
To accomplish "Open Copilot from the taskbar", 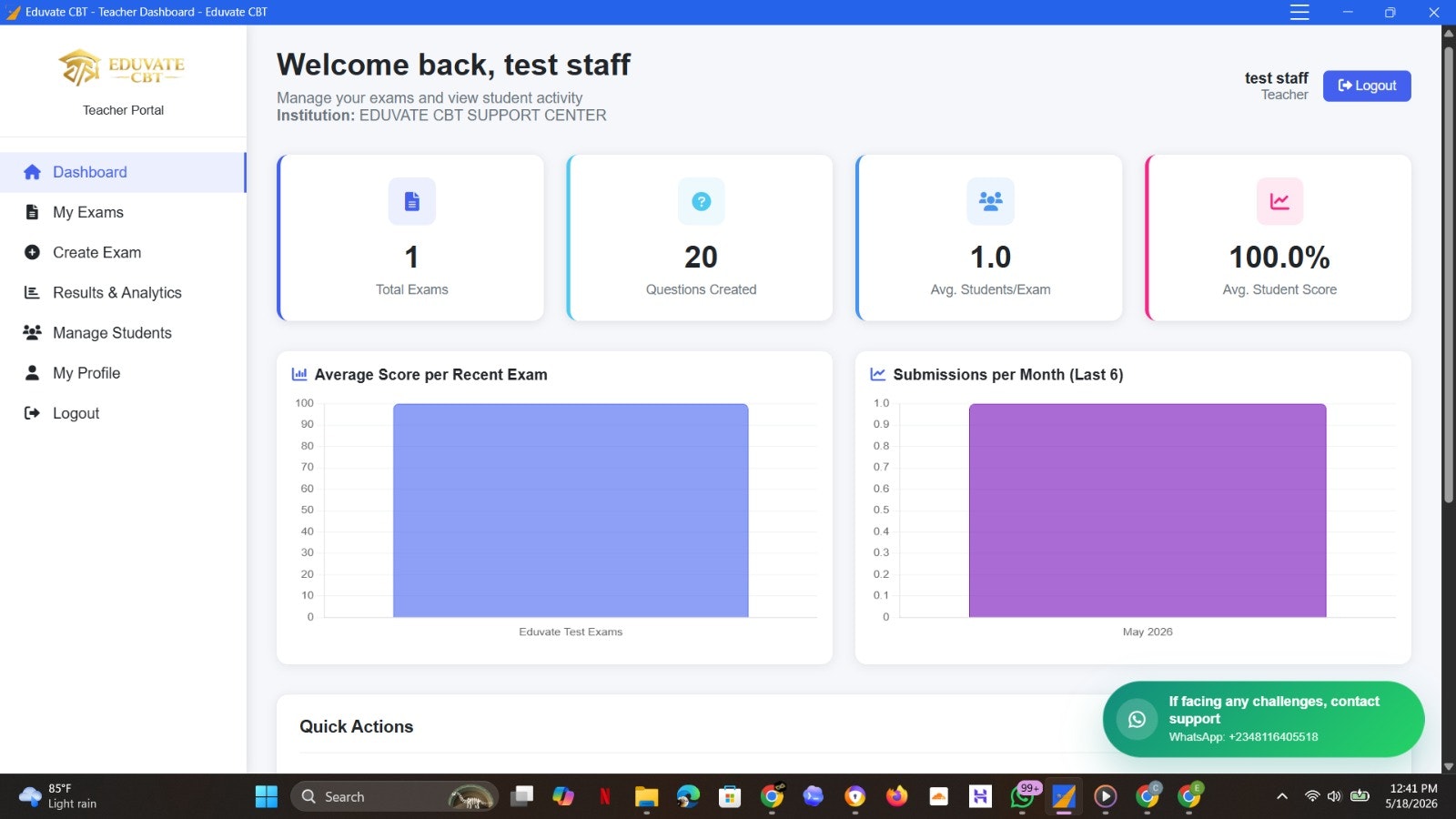I will (563, 796).
